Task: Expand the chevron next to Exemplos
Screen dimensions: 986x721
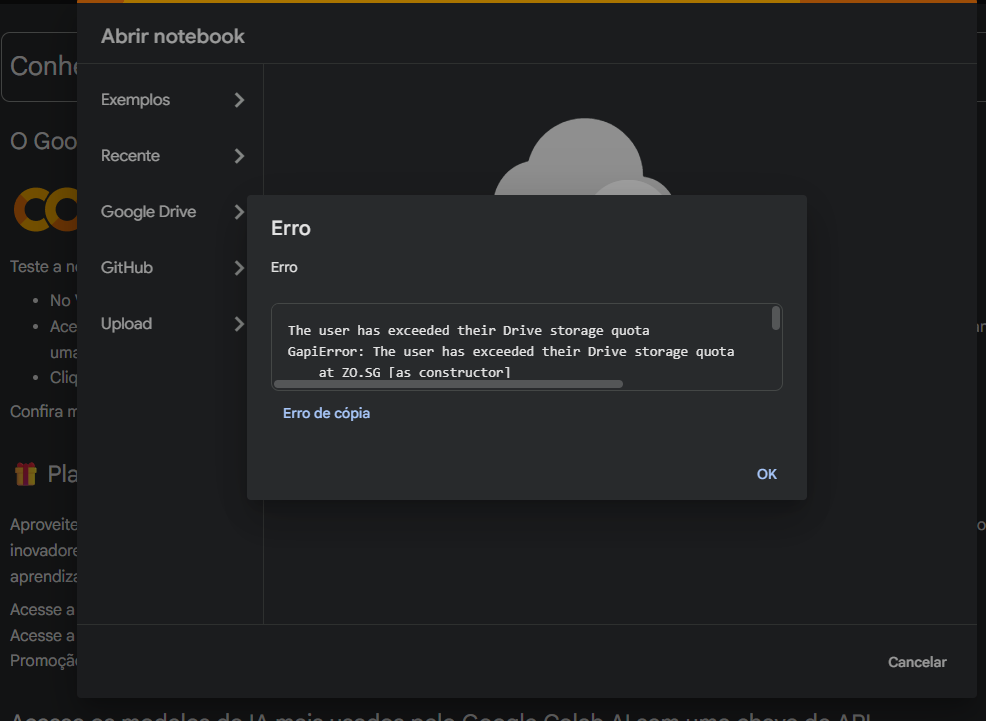Action: tap(239, 100)
